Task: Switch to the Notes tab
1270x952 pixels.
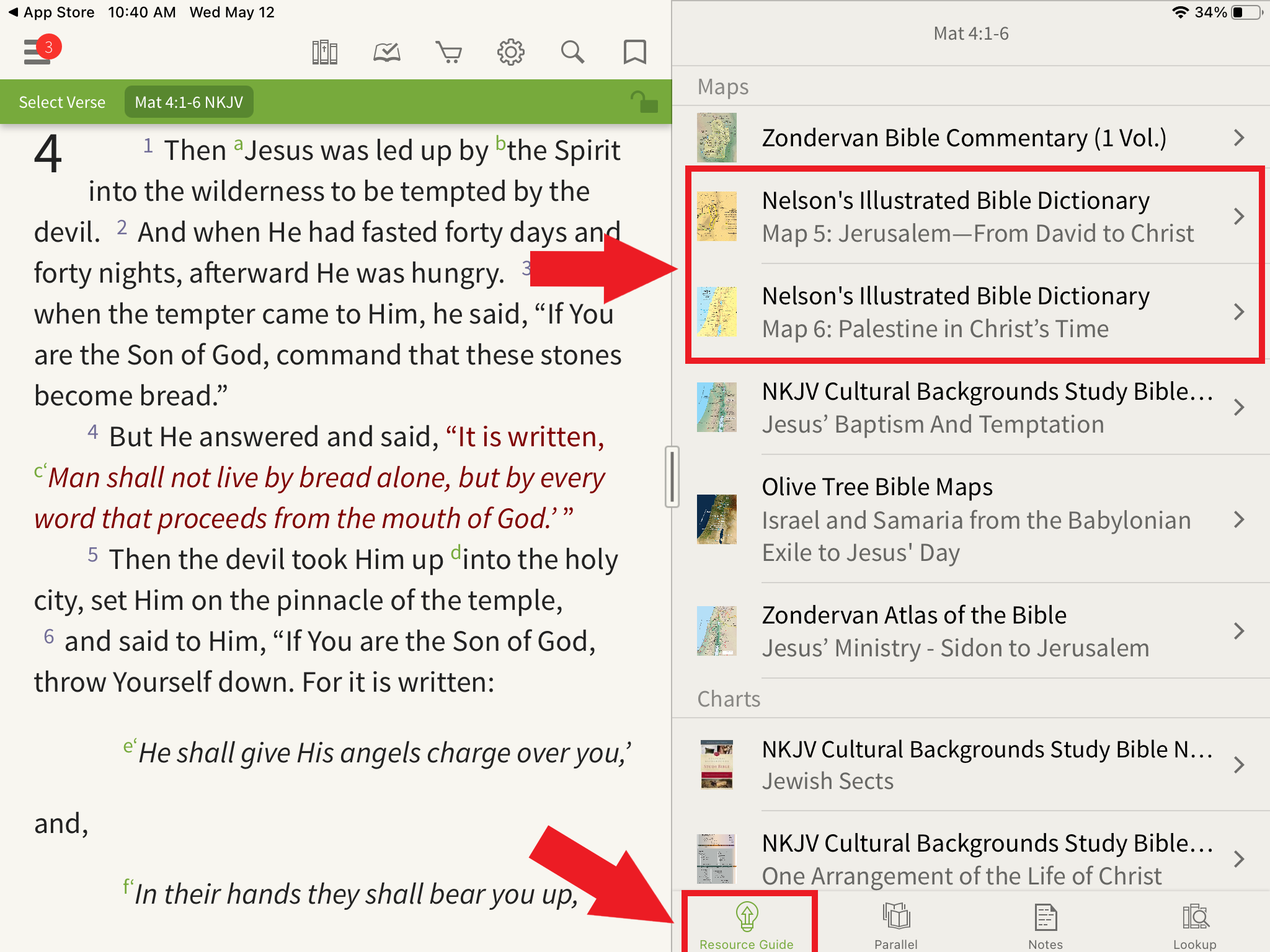Action: (x=1046, y=926)
